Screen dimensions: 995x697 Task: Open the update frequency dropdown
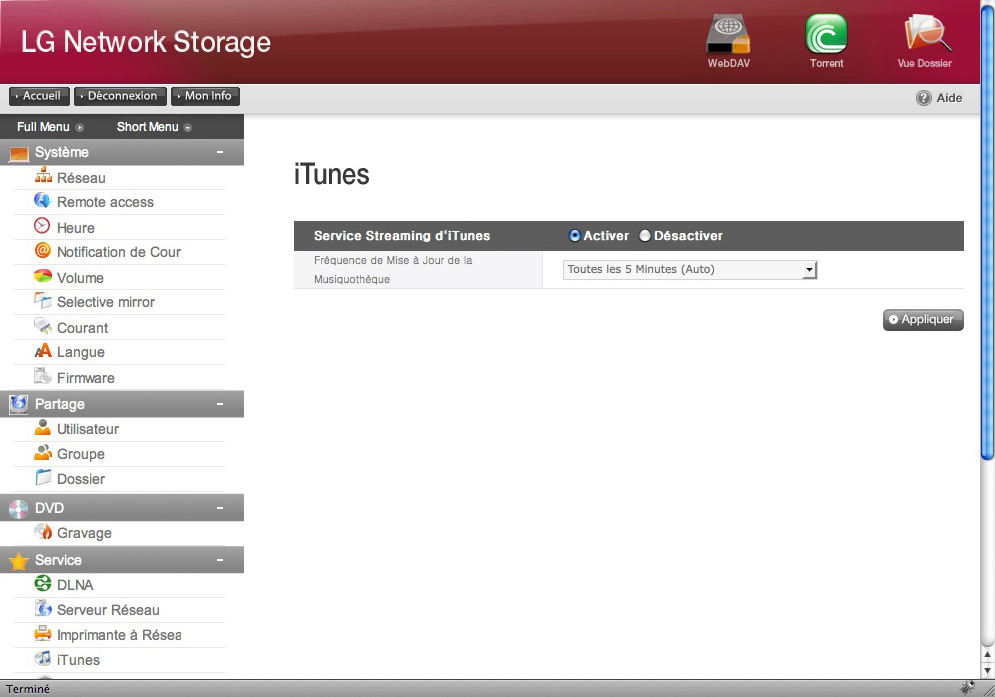690,270
